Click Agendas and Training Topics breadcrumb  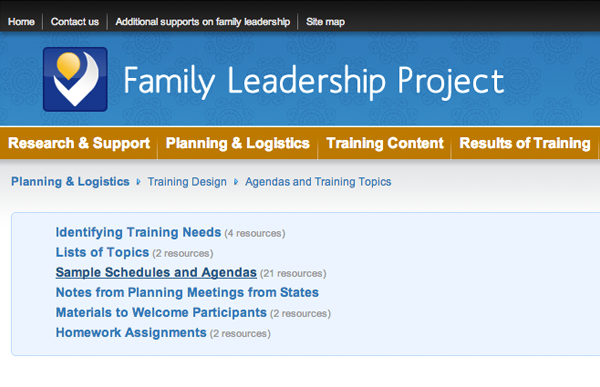pos(318,182)
